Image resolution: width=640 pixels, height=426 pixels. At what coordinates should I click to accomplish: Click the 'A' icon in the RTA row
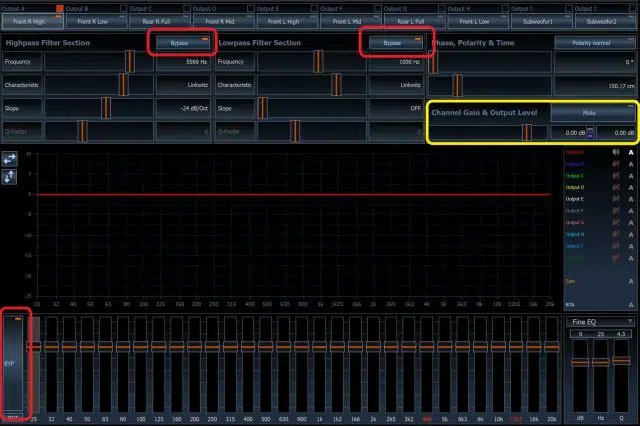coord(631,305)
